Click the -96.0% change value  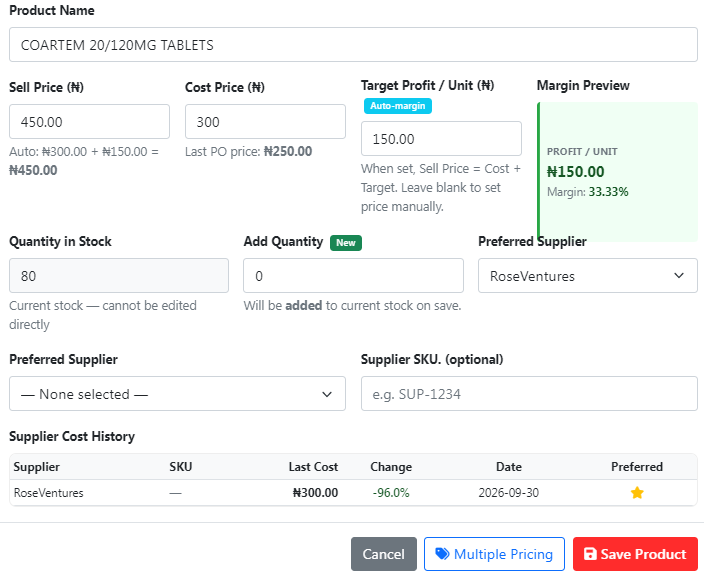click(391, 493)
